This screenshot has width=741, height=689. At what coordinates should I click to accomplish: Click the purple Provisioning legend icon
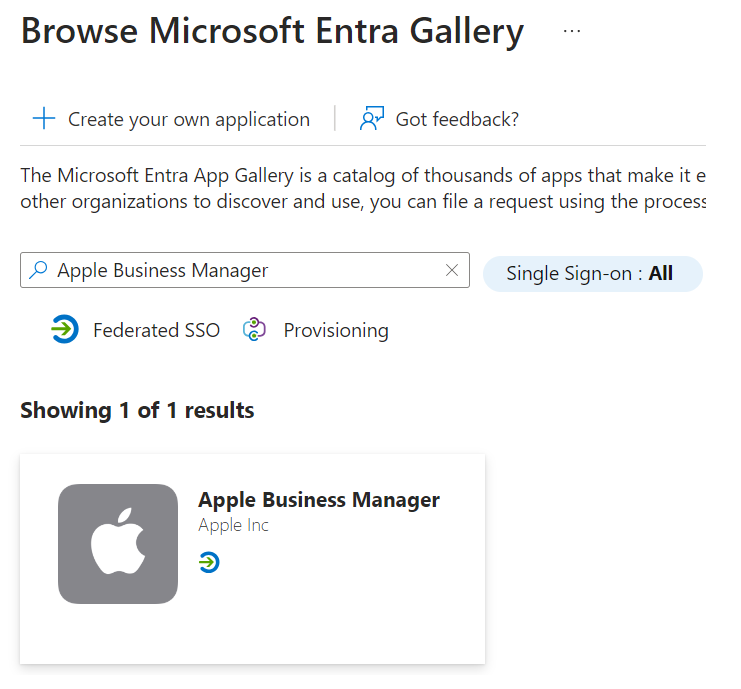point(255,329)
